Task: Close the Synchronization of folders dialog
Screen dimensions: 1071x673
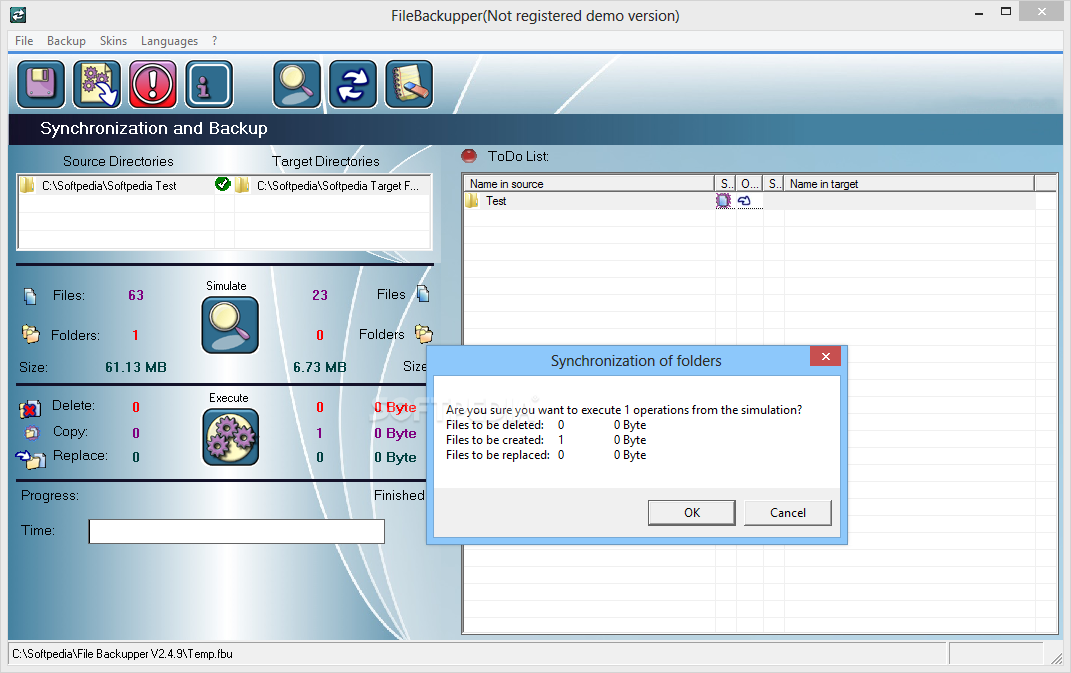Action: (x=826, y=357)
